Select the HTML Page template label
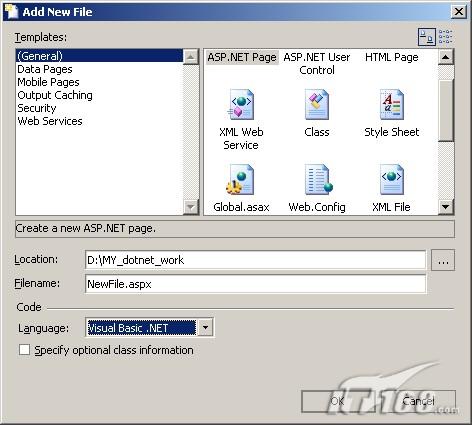The height and width of the screenshot is (425, 472). 392,57
